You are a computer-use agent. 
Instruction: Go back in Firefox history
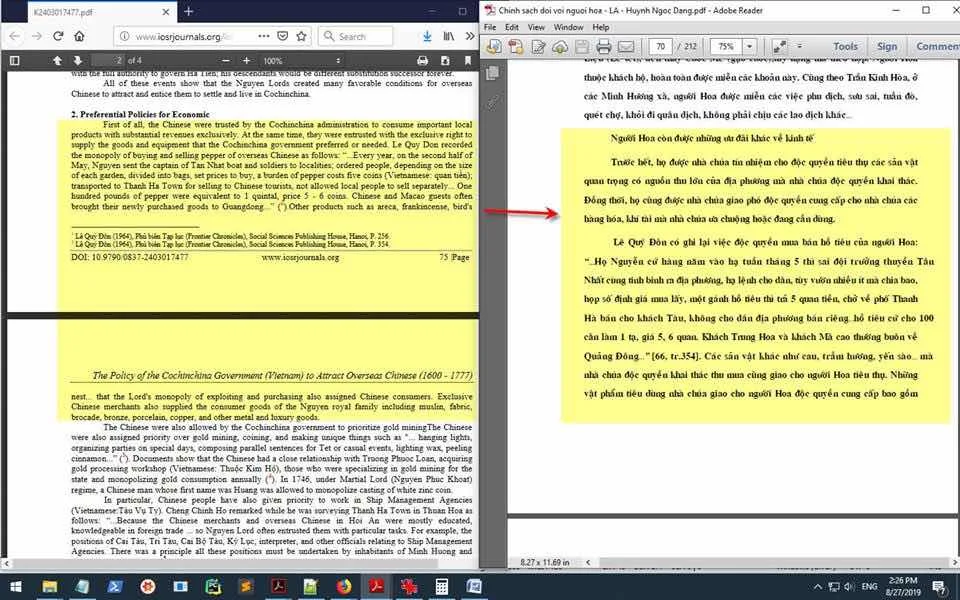coord(15,36)
